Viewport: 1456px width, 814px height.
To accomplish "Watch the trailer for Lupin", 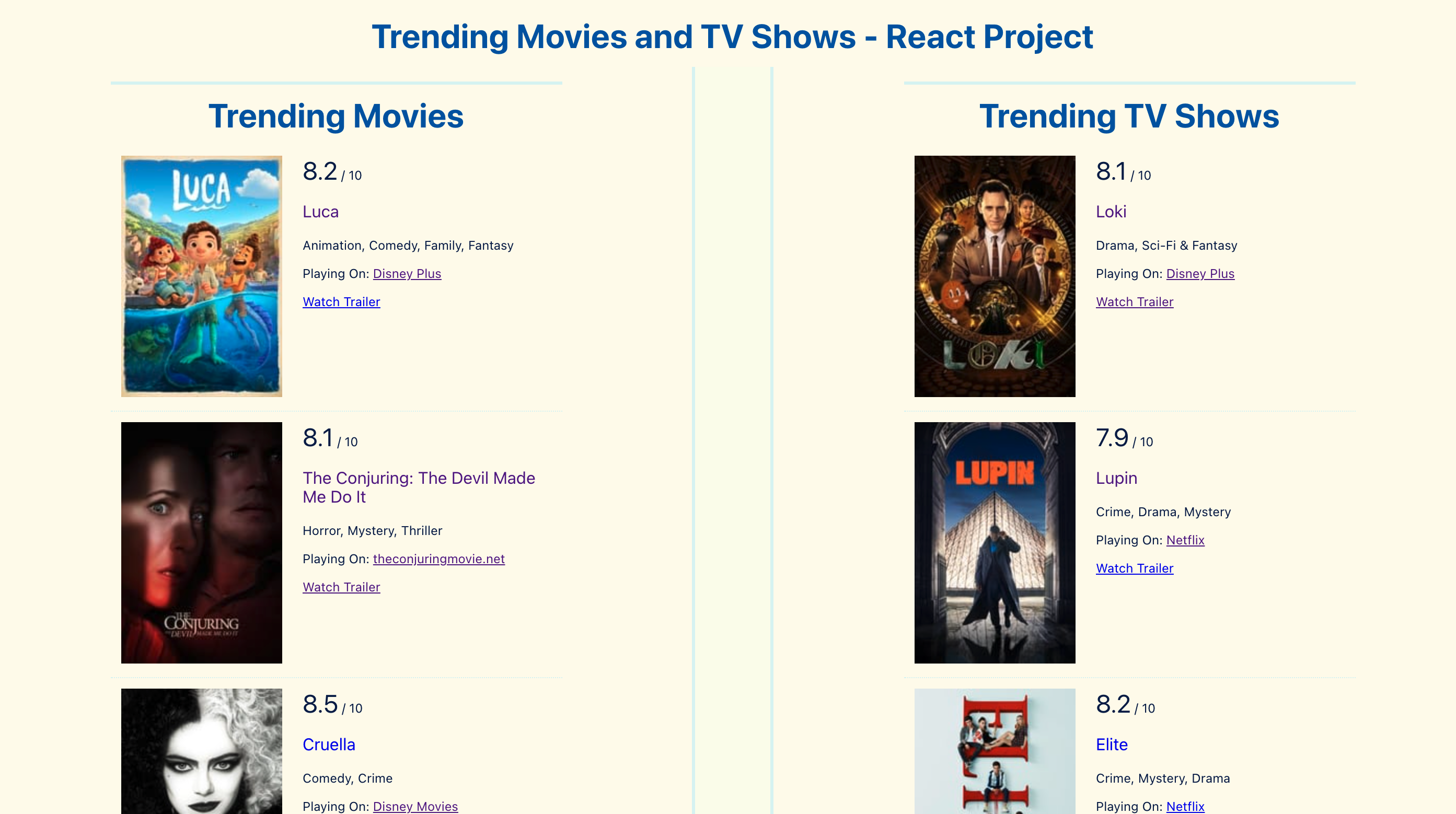I will [1135, 568].
